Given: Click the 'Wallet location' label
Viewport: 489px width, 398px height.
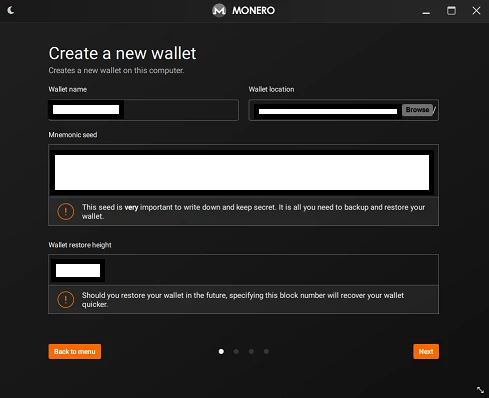Looking at the screenshot, I should [271, 89].
